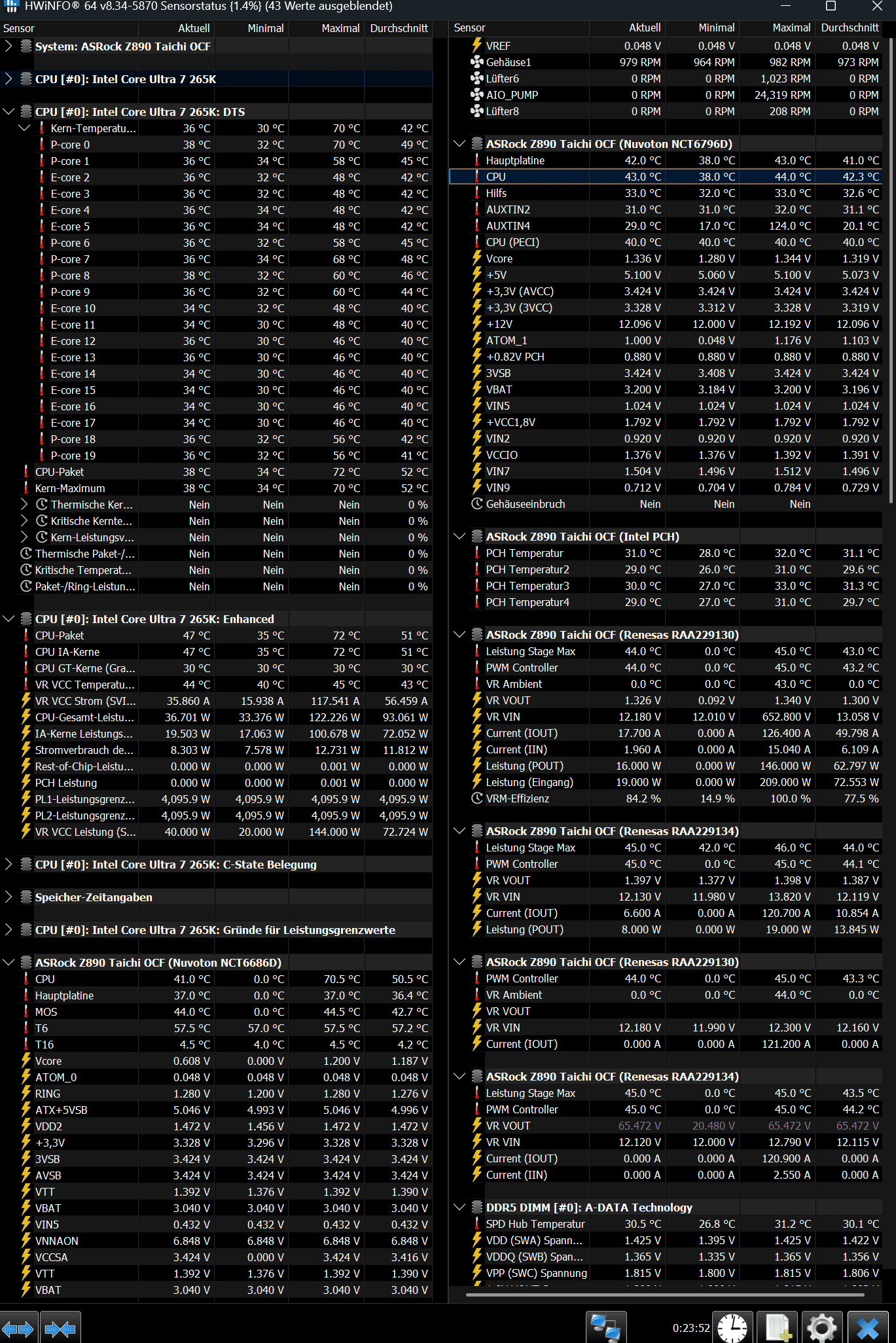
Task: Click the collapse-columns inward arrows button
Action: (60, 1329)
